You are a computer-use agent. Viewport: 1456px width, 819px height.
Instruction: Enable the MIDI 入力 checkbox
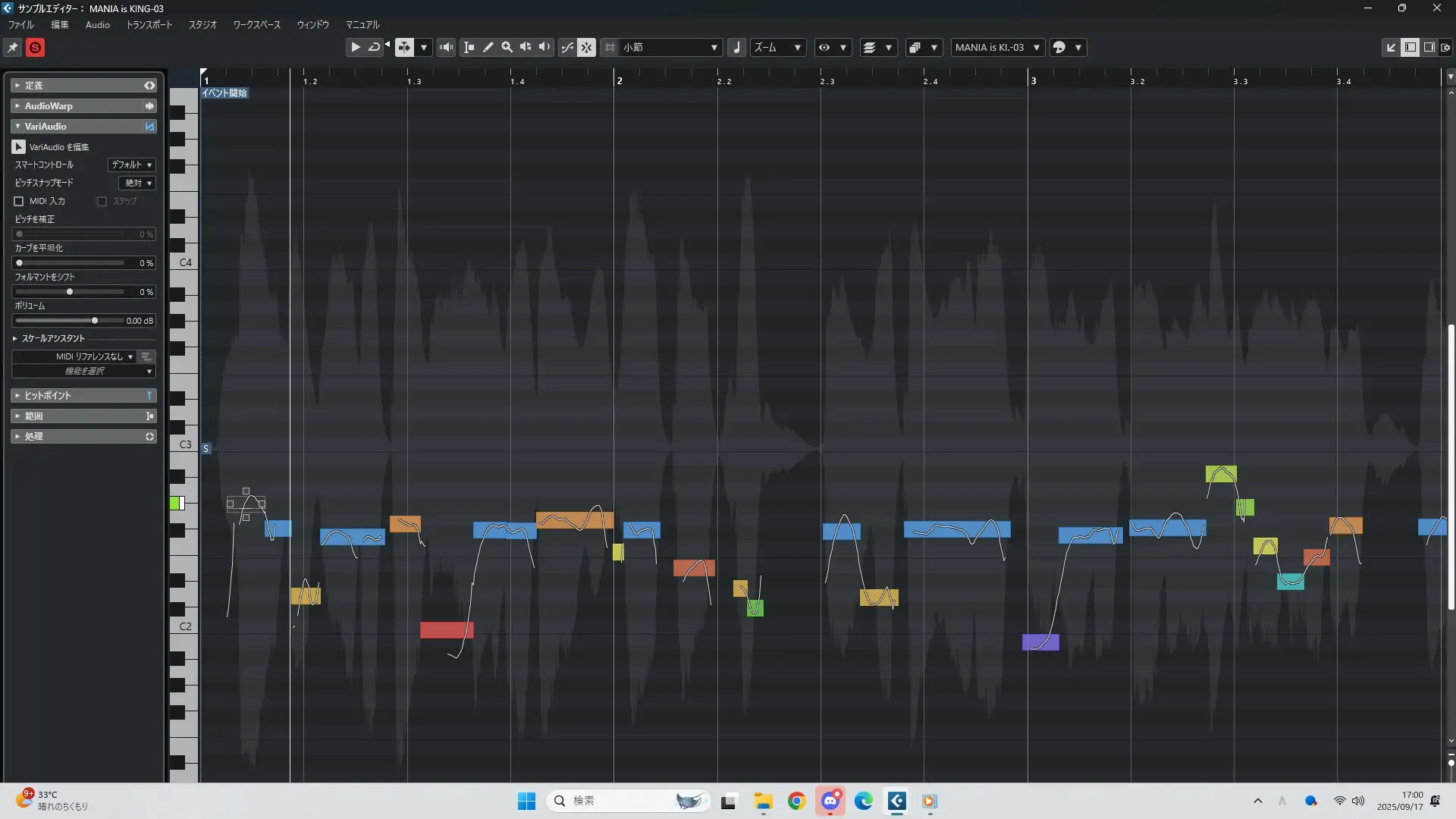pyautogui.click(x=19, y=201)
